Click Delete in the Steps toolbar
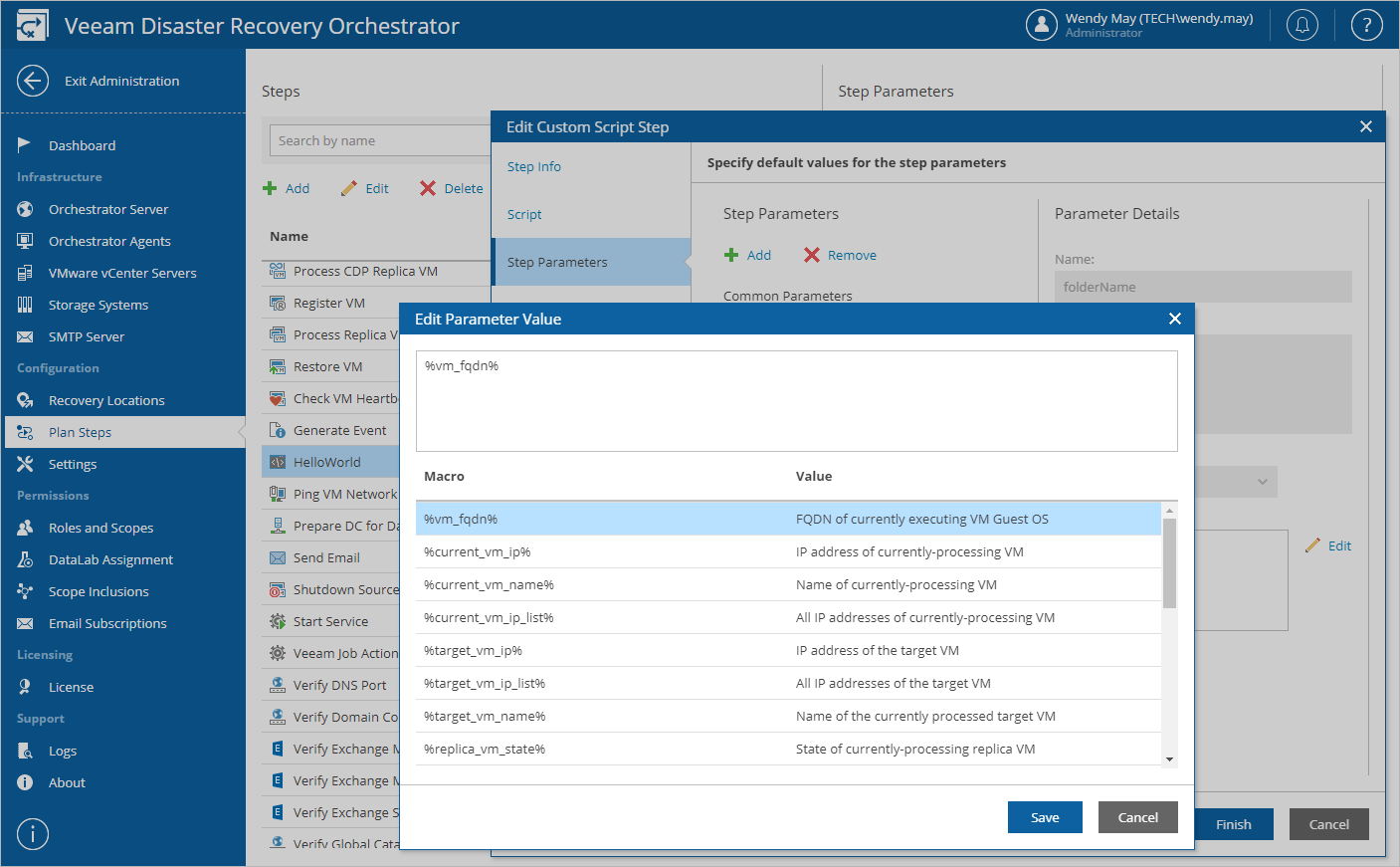 coord(452,188)
